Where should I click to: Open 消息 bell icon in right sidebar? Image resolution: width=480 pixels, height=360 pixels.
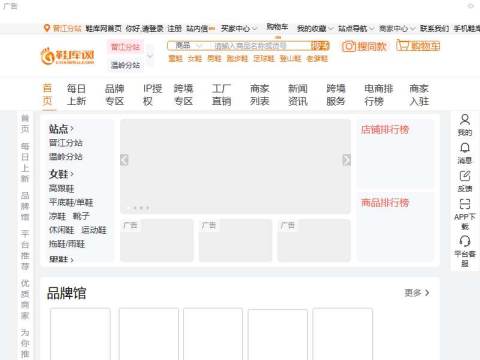pos(465,148)
